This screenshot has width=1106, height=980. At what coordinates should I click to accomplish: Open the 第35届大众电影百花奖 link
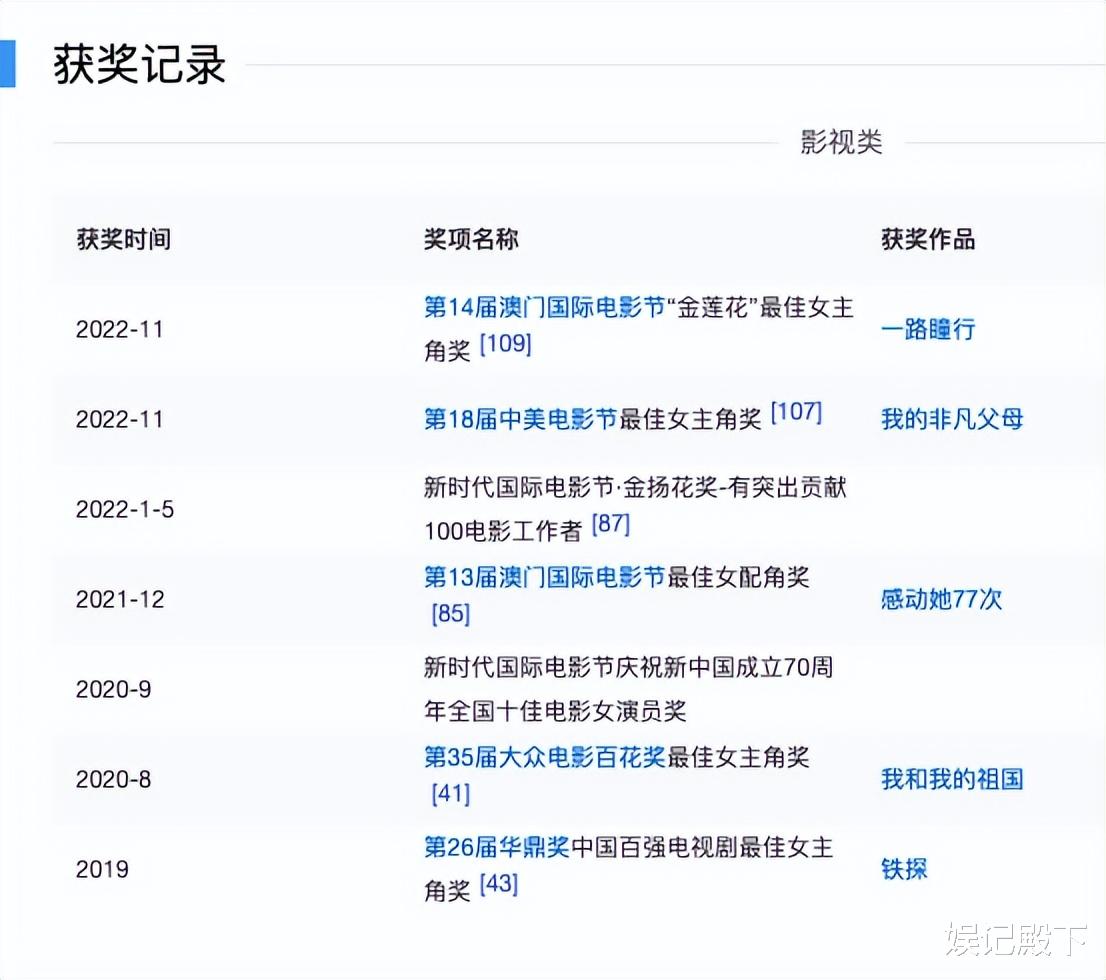pyautogui.click(x=545, y=757)
